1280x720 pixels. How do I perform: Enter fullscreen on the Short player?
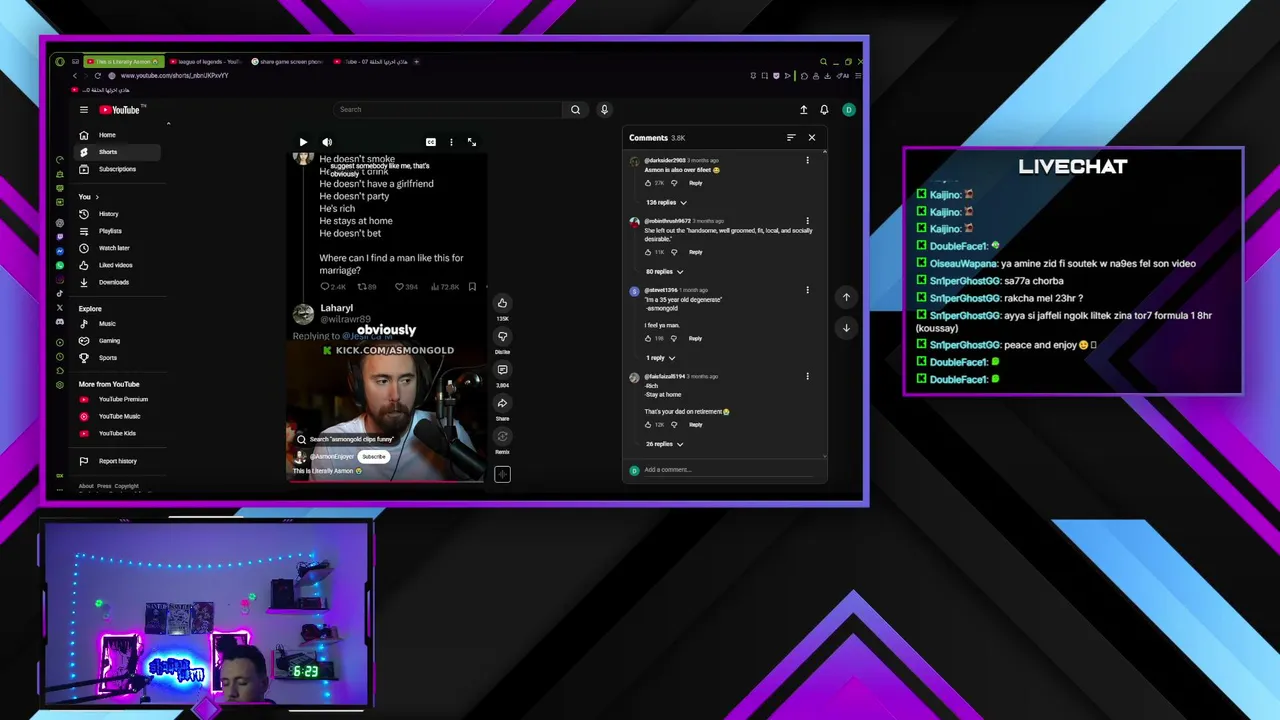pyautogui.click(x=472, y=142)
